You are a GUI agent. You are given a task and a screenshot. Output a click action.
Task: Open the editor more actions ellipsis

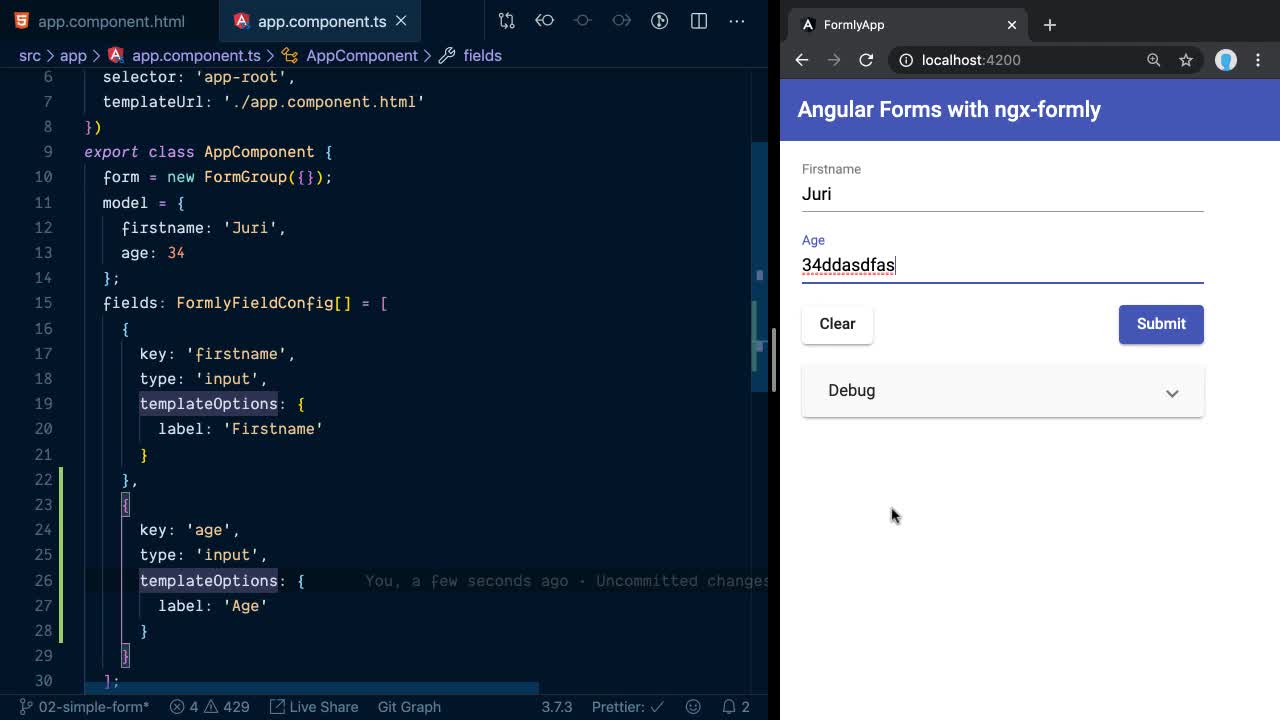click(x=737, y=21)
